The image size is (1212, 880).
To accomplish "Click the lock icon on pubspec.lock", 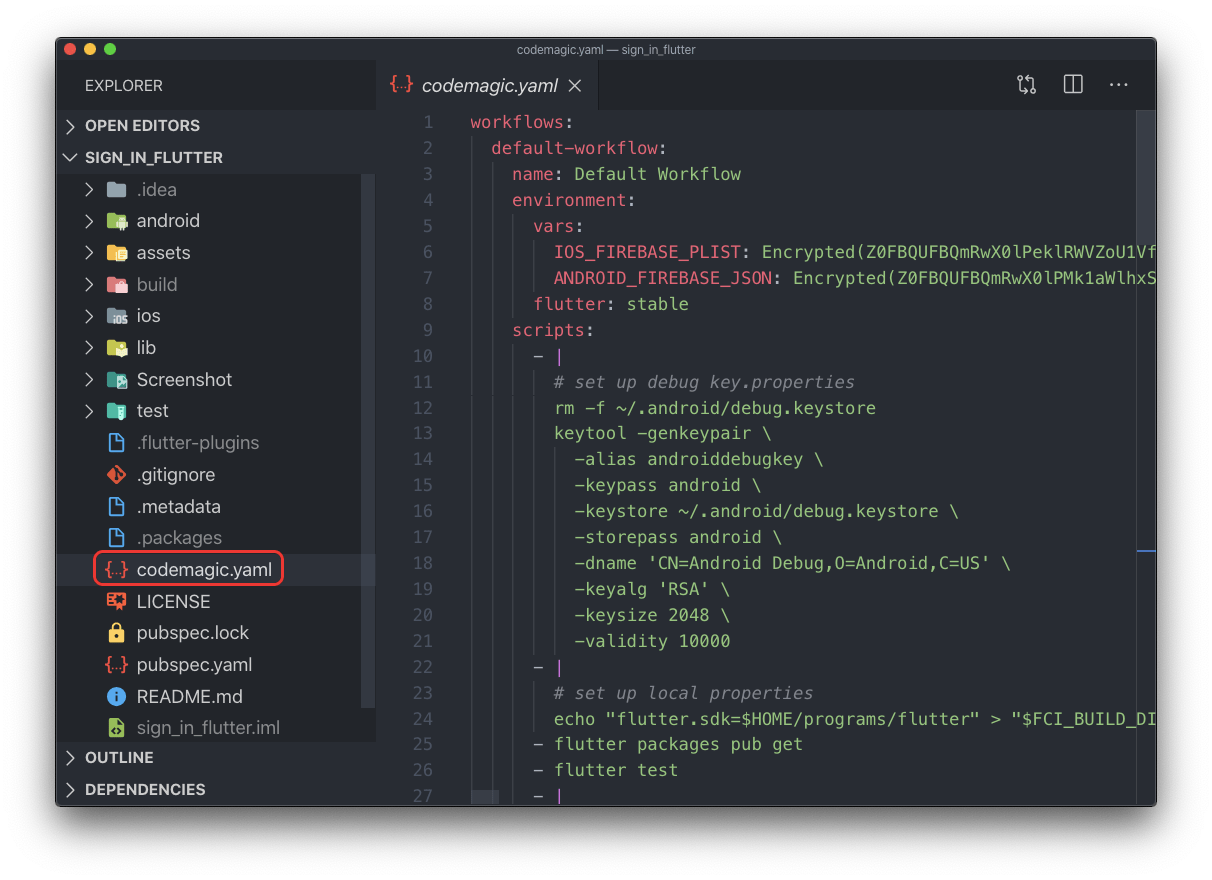I will click(115, 632).
